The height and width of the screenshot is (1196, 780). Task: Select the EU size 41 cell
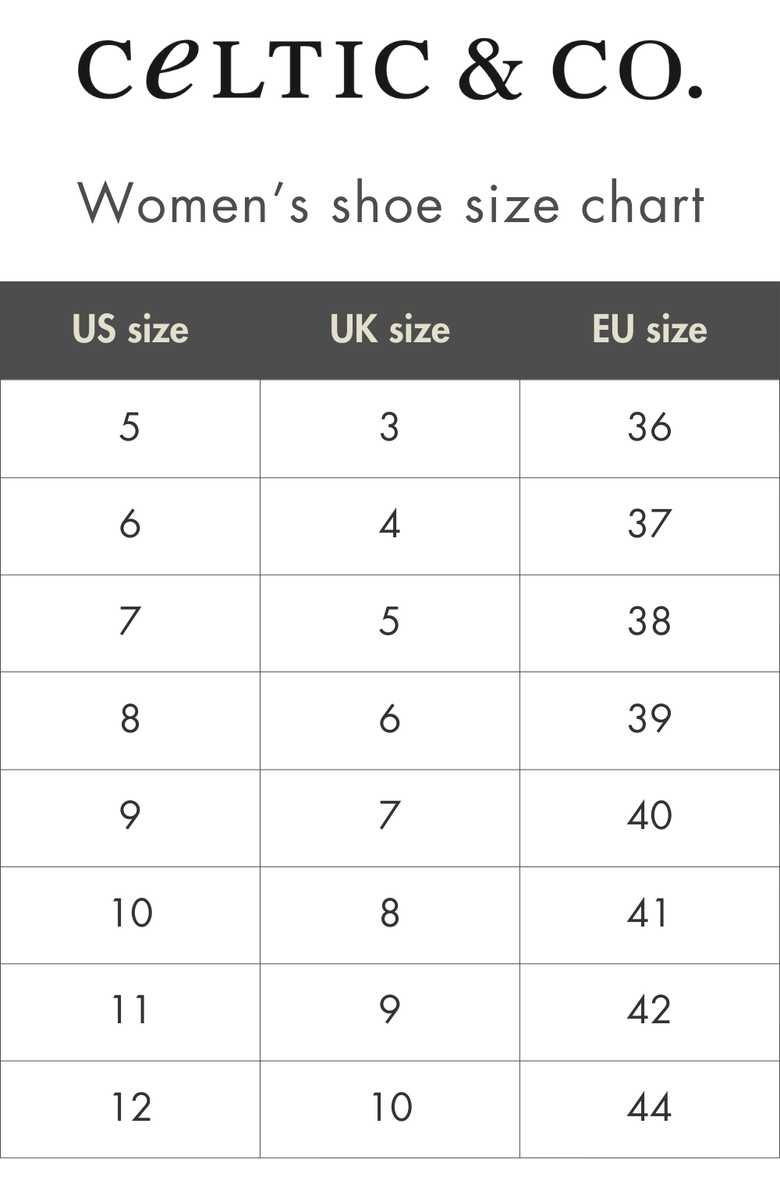pos(649,913)
